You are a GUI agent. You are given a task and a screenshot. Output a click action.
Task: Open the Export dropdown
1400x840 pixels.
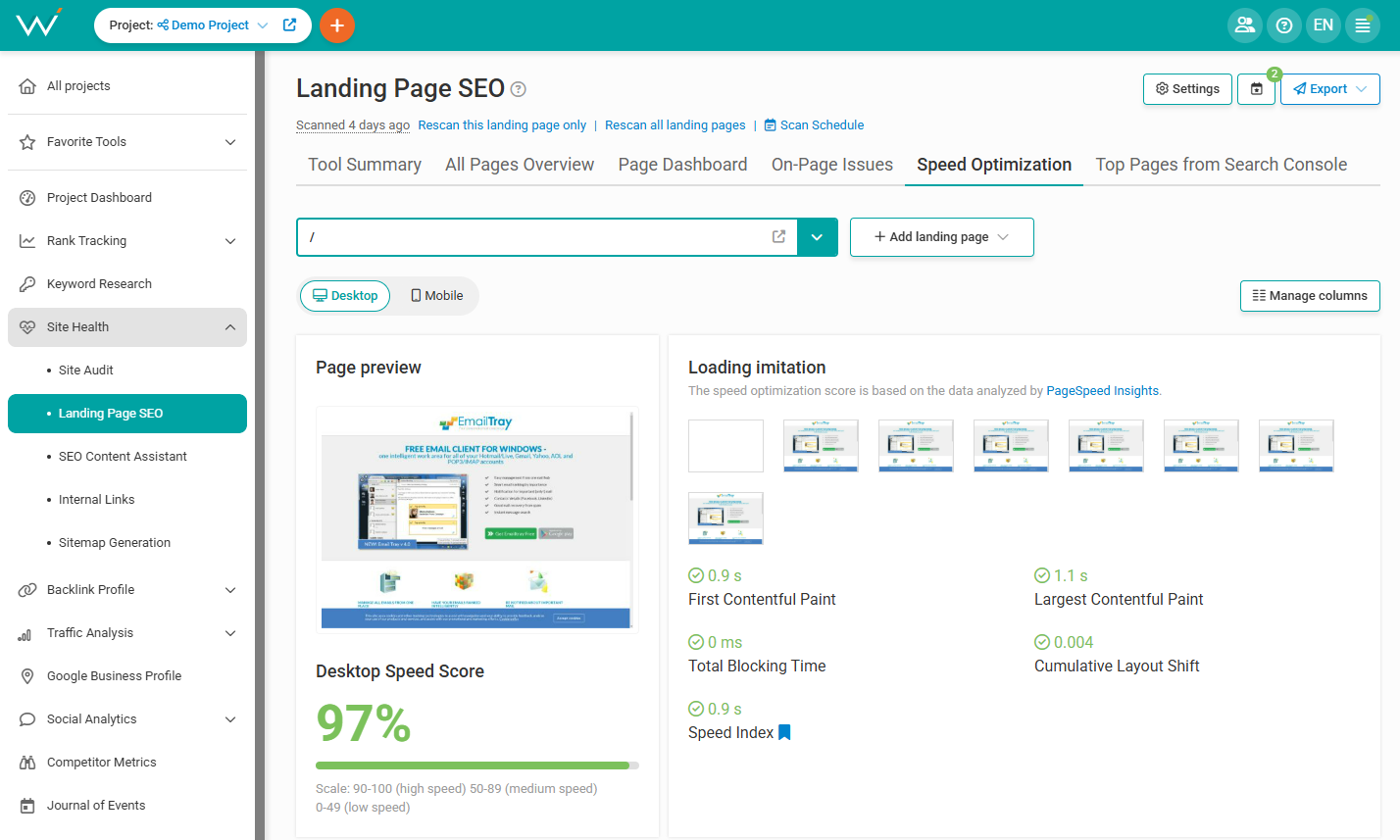click(x=1330, y=88)
